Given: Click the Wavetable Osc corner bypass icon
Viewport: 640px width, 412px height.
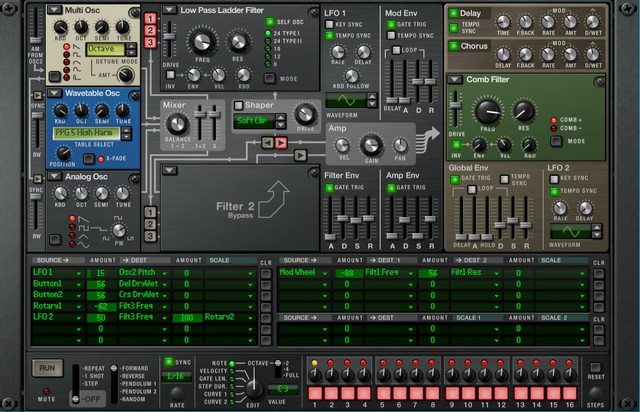Looking at the screenshot, I should (134, 96).
